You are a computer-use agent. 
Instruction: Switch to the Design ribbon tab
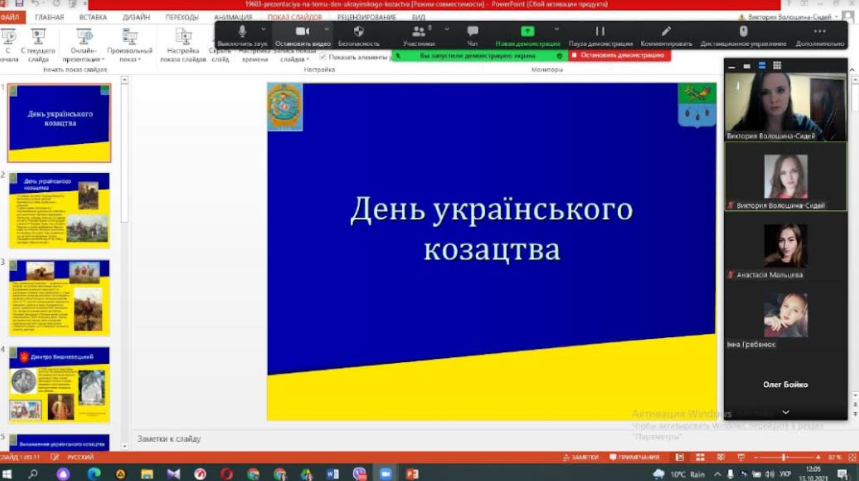136,17
